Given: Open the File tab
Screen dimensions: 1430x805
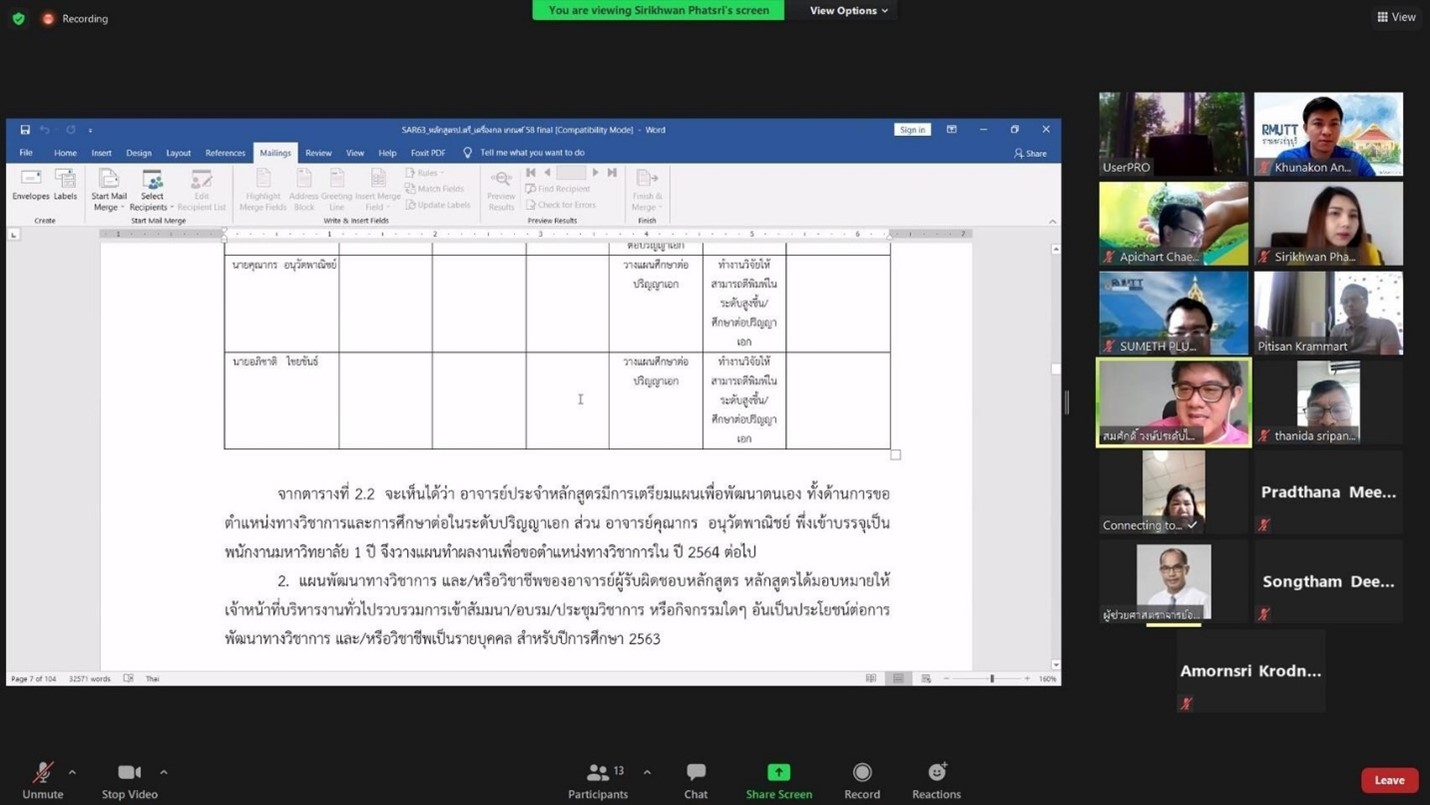Looking at the screenshot, I should point(26,153).
